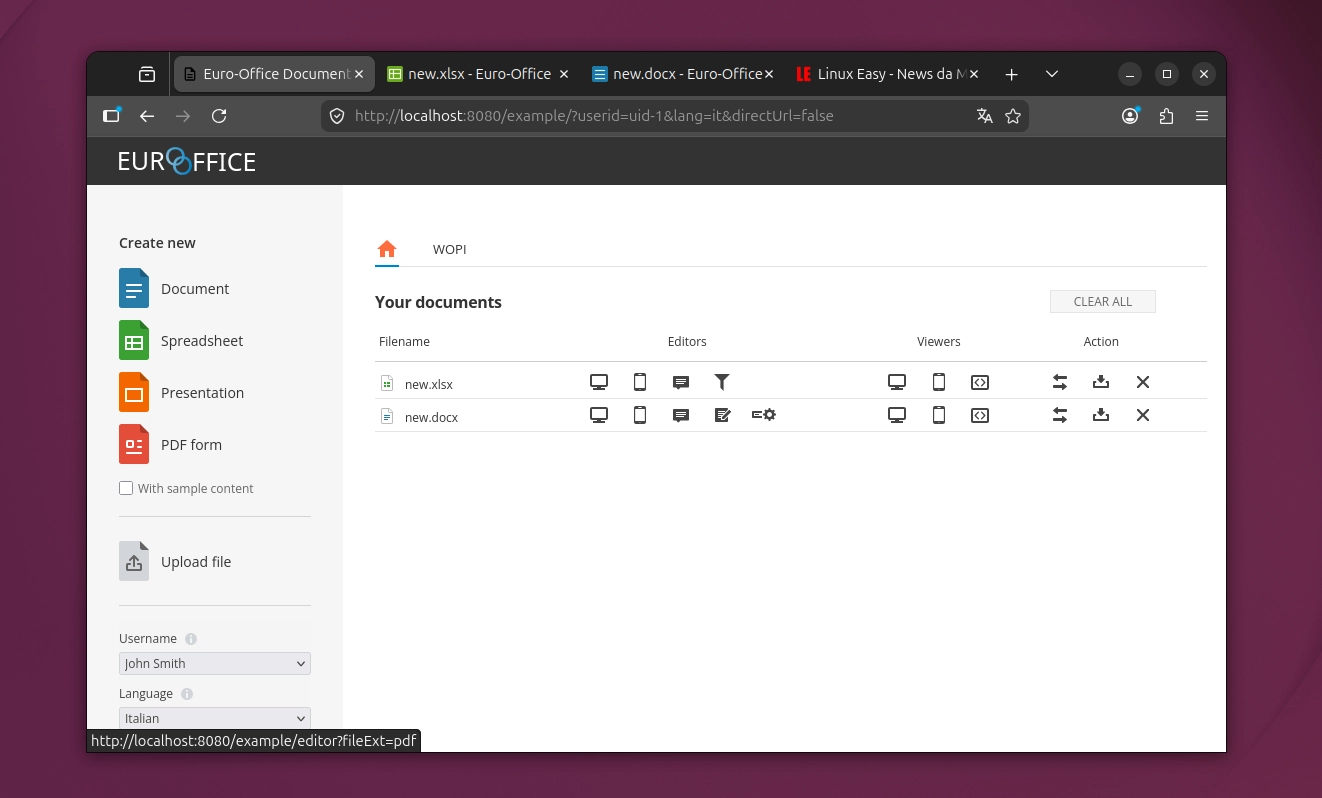
Task: Open new.xlsx in embedded viewer
Action: point(980,382)
